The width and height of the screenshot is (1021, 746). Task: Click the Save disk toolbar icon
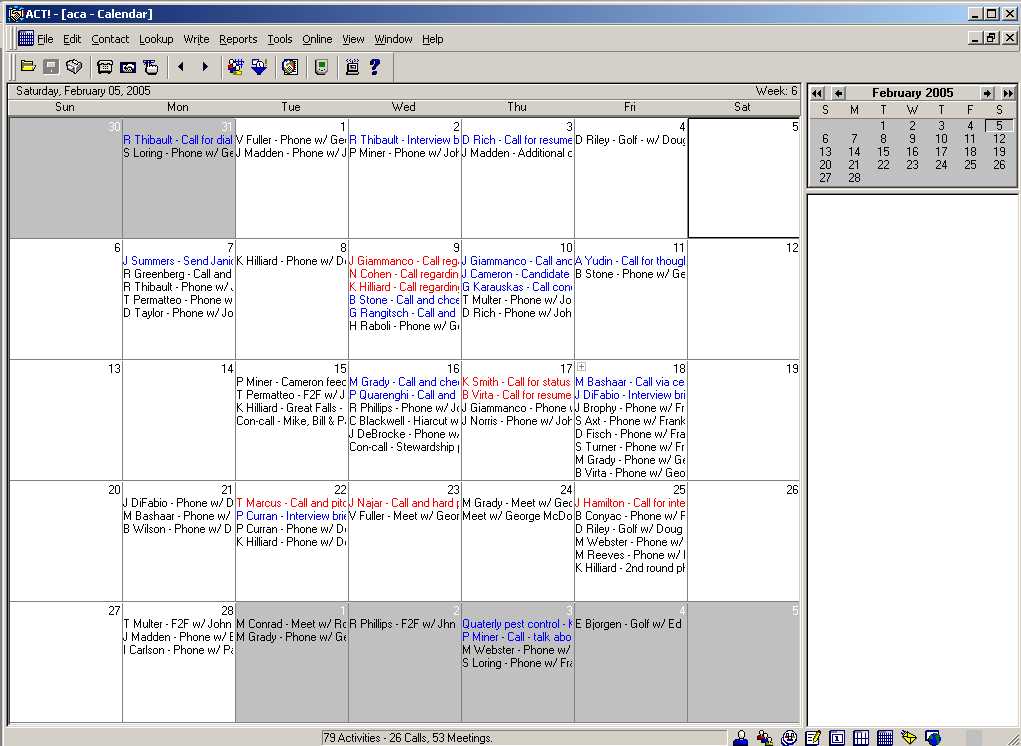(51, 66)
